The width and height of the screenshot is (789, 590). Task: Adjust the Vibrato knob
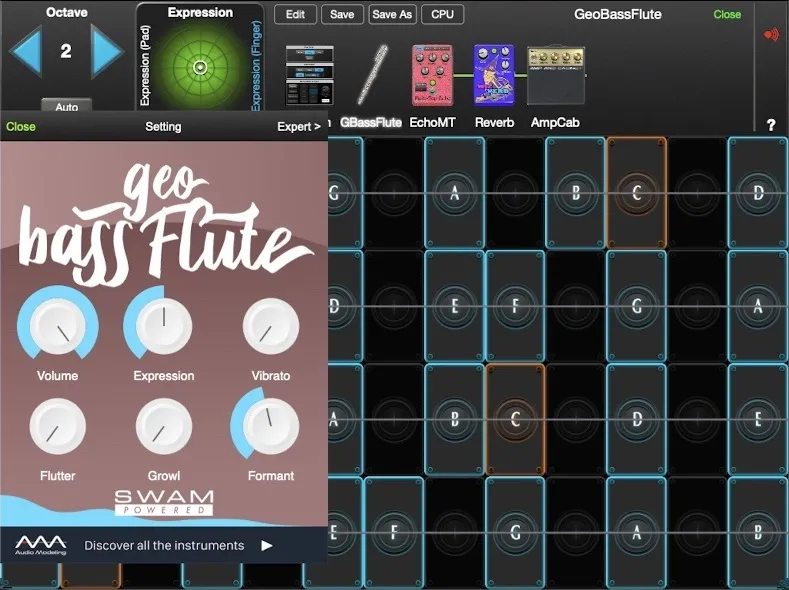[271, 326]
